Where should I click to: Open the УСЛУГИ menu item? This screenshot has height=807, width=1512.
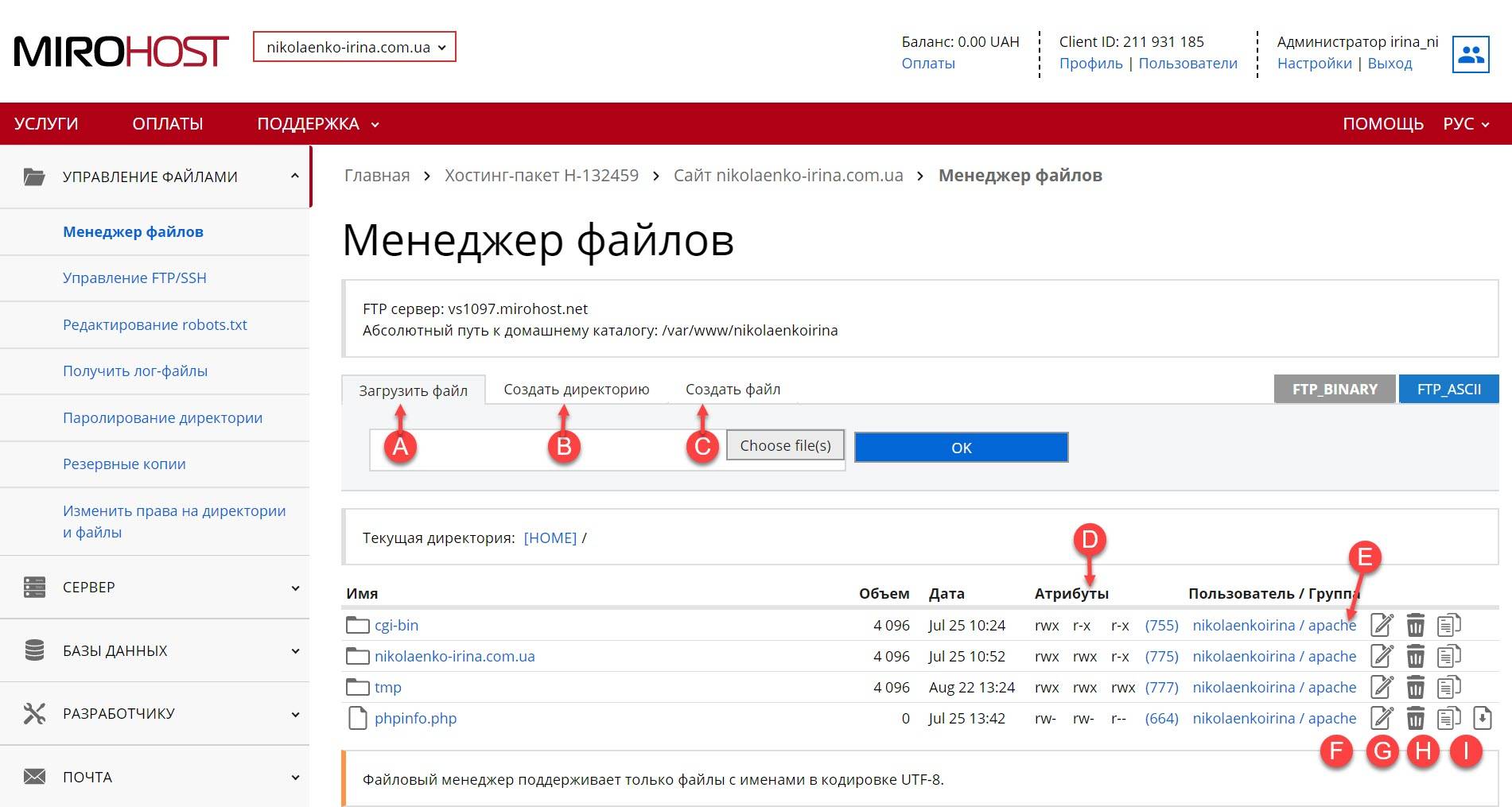(46, 124)
